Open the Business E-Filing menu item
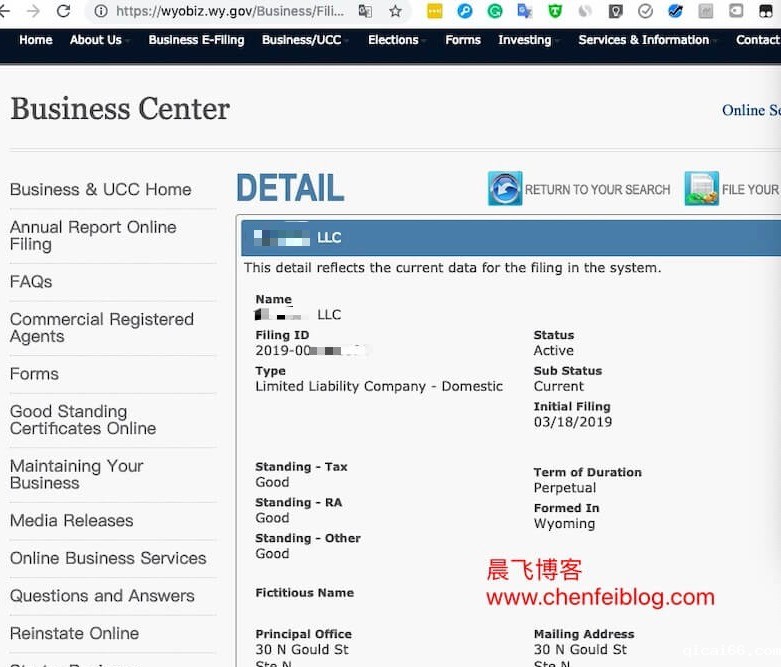This screenshot has height=667, width=781. click(x=198, y=40)
